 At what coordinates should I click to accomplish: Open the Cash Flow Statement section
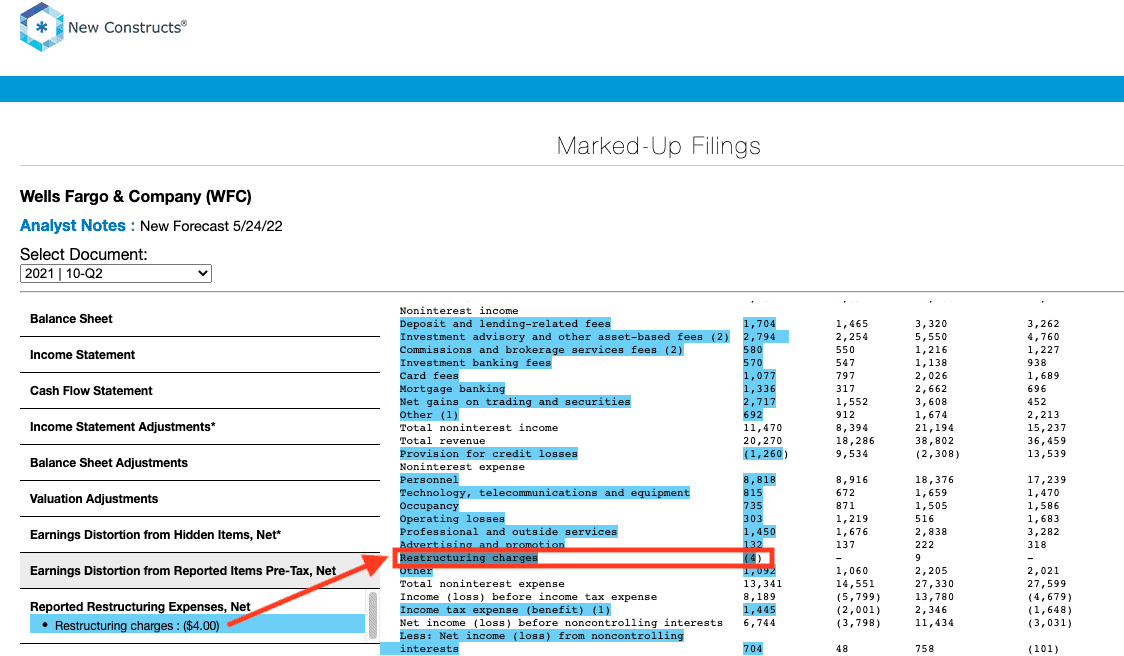pyautogui.click(x=91, y=391)
